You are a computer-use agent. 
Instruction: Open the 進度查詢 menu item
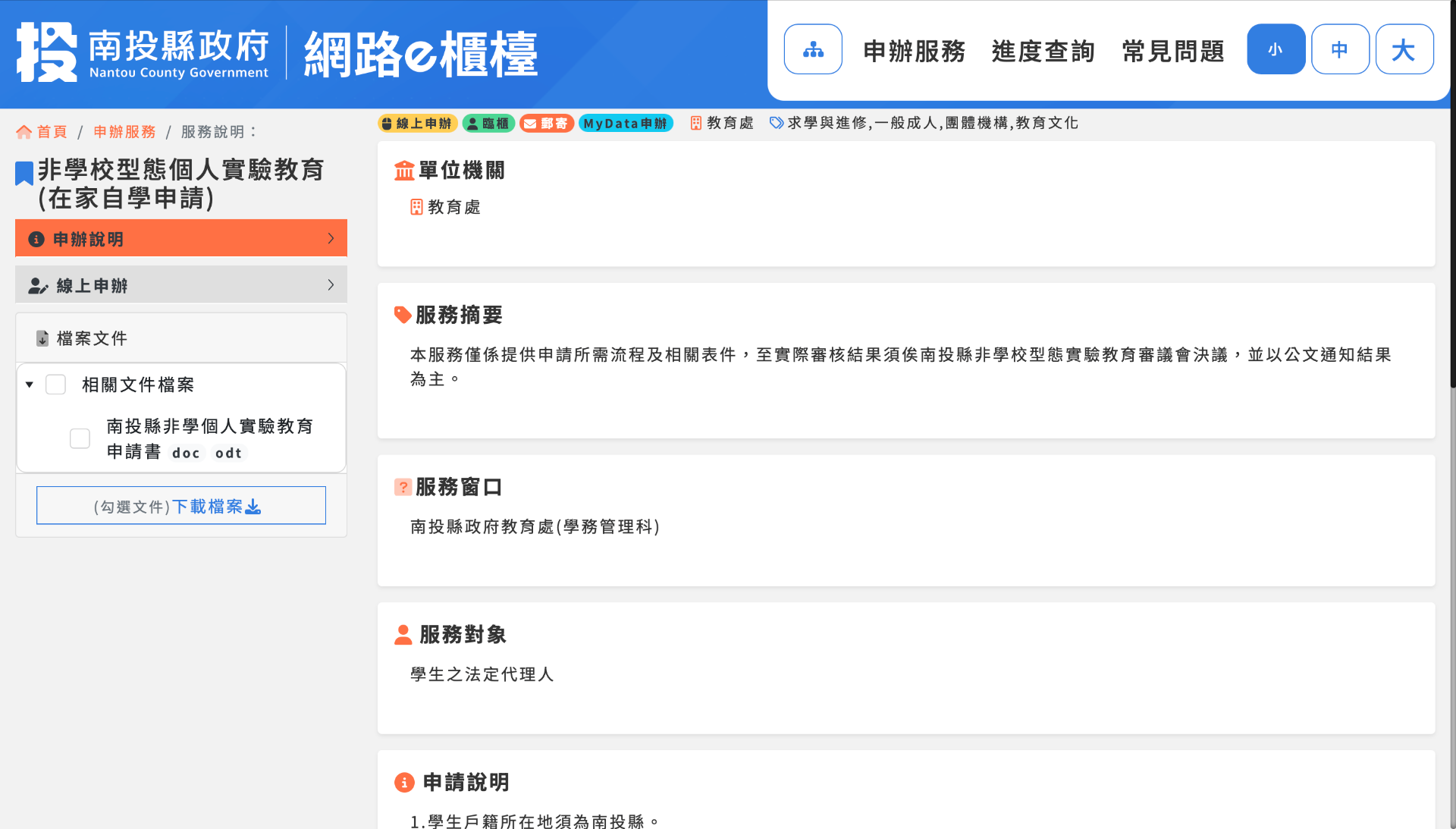point(1042,52)
